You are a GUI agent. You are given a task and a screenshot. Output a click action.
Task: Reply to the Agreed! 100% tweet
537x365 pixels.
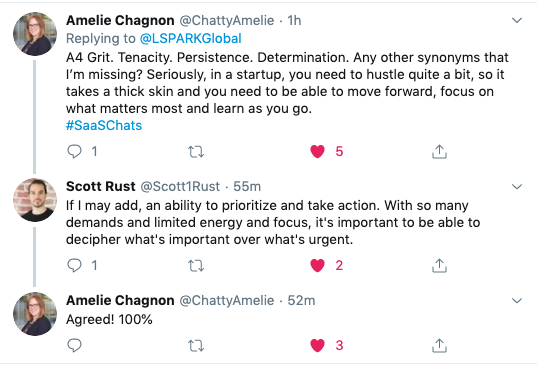pos(74,345)
